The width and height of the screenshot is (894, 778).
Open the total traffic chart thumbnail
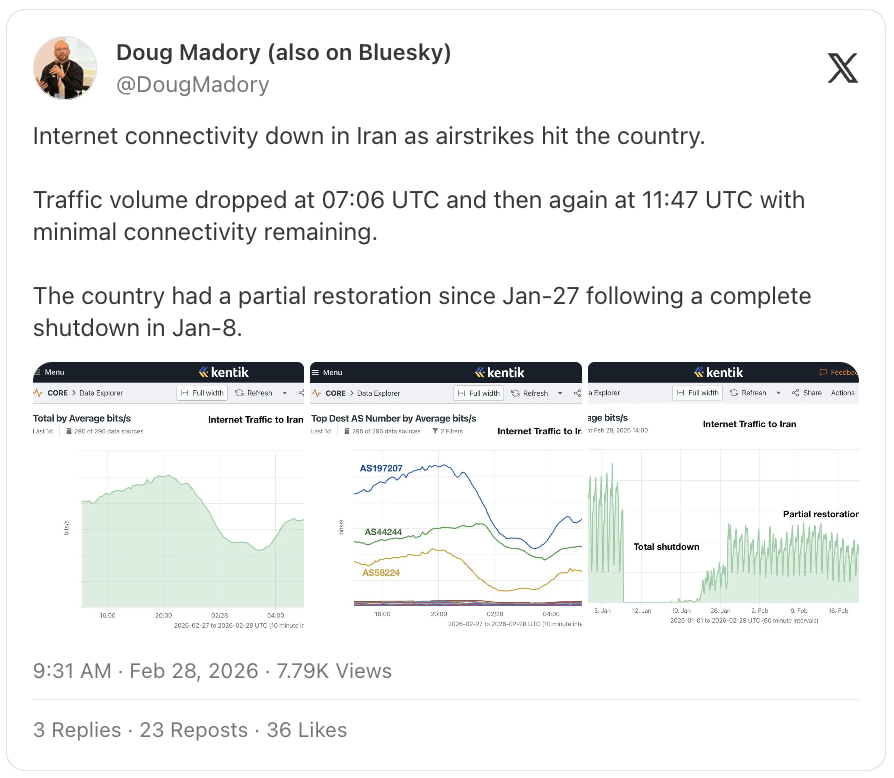pyautogui.click(x=168, y=496)
